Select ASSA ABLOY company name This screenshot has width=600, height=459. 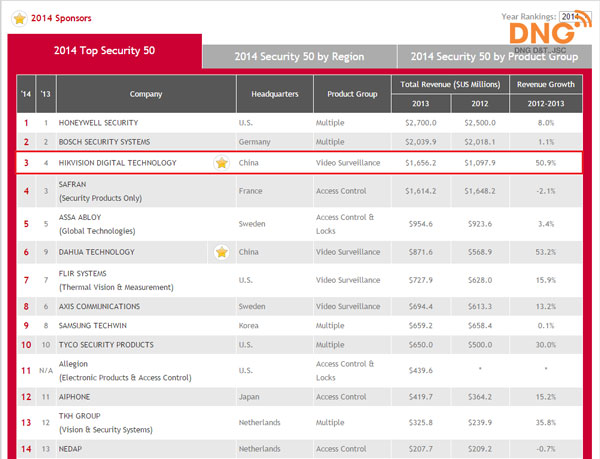click(x=80, y=217)
